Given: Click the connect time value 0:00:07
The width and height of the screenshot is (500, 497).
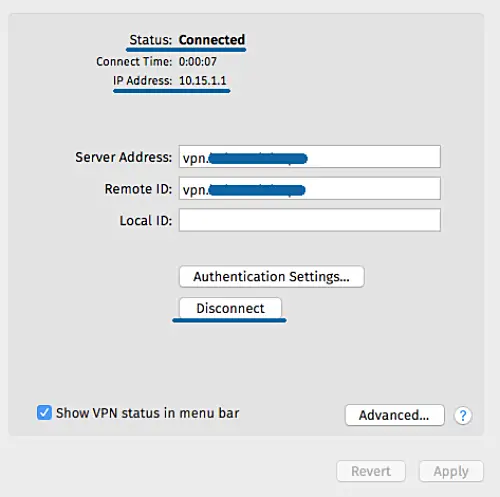Looking at the screenshot, I should coord(198,62).
